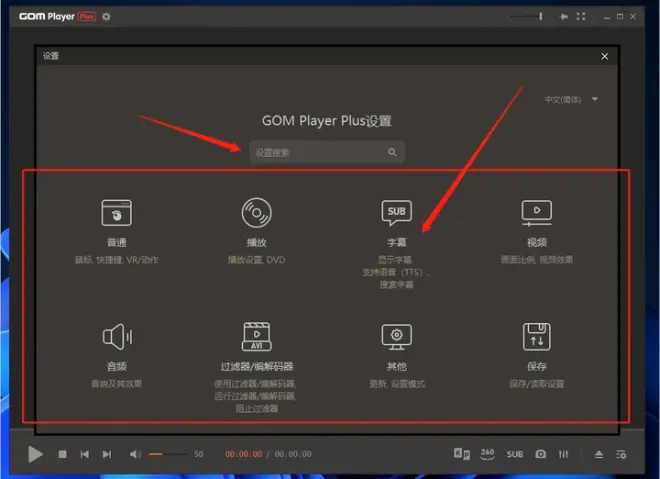660x479 pixels.
Task: Switch to fullscreen using expand icon
Action: pos(581,16)
